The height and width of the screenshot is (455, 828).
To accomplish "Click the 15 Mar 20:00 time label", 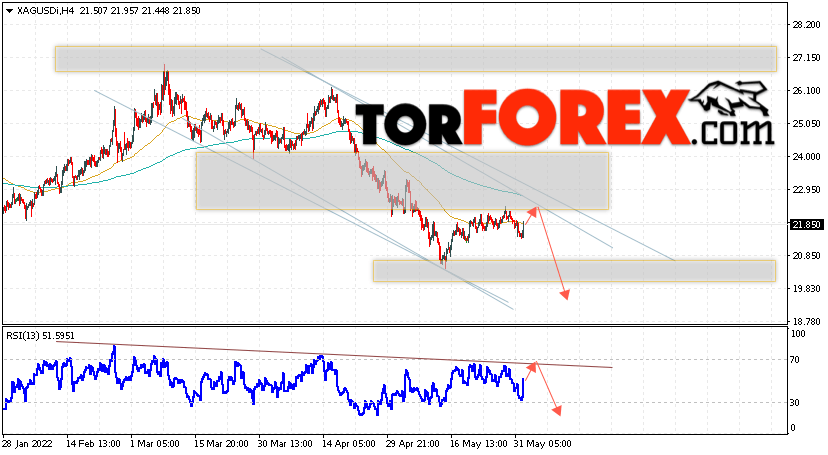I will click(221, 444).
